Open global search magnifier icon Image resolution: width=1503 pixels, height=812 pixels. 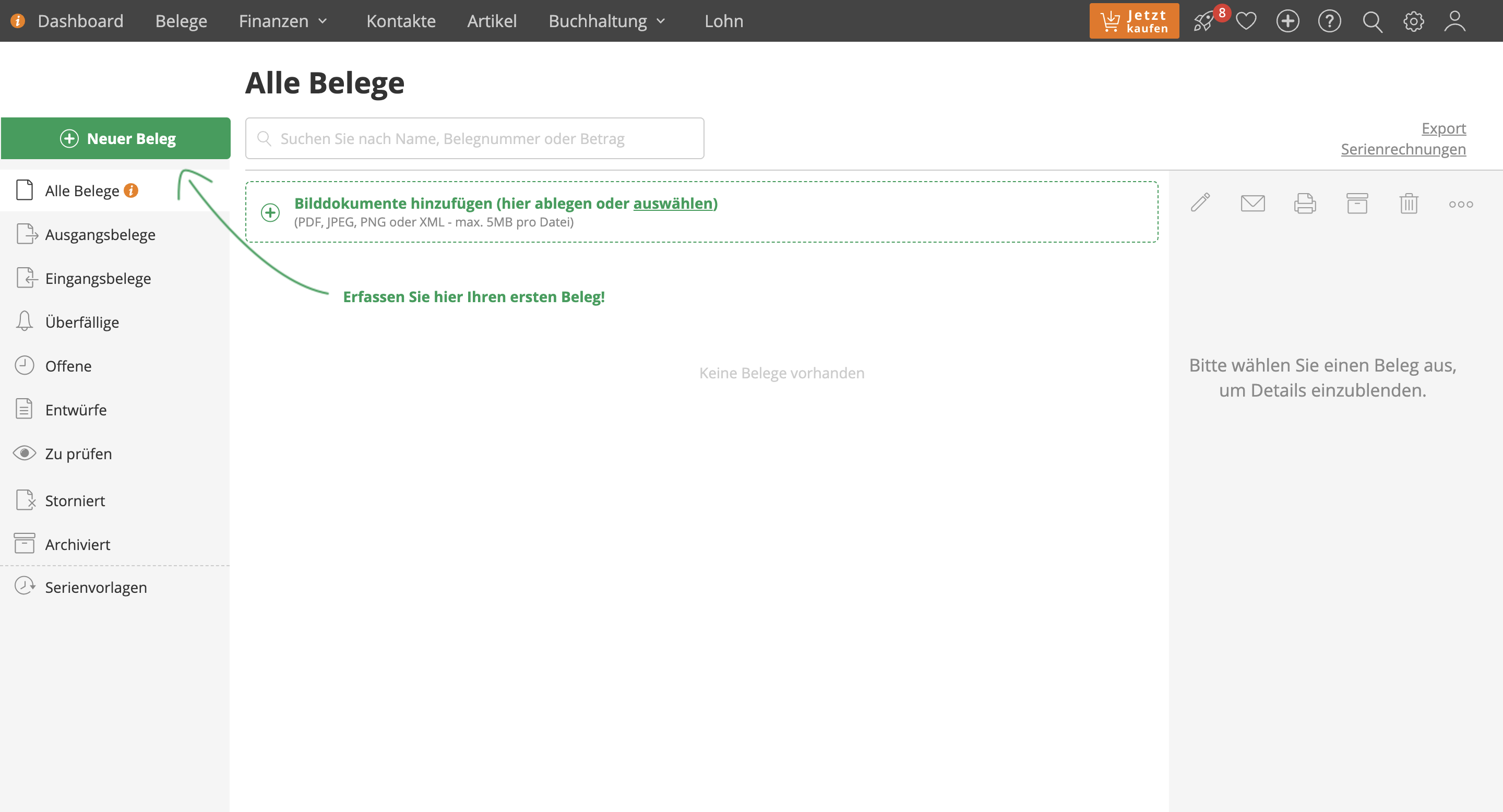coord(1371,21)
